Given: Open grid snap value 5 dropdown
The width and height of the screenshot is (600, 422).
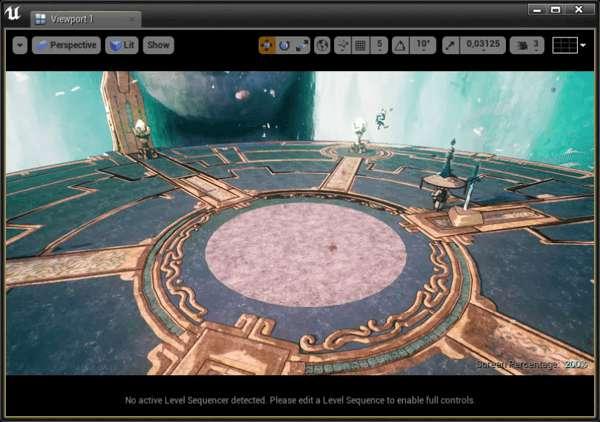Looking at the screenshot, I should pos(379,46).
